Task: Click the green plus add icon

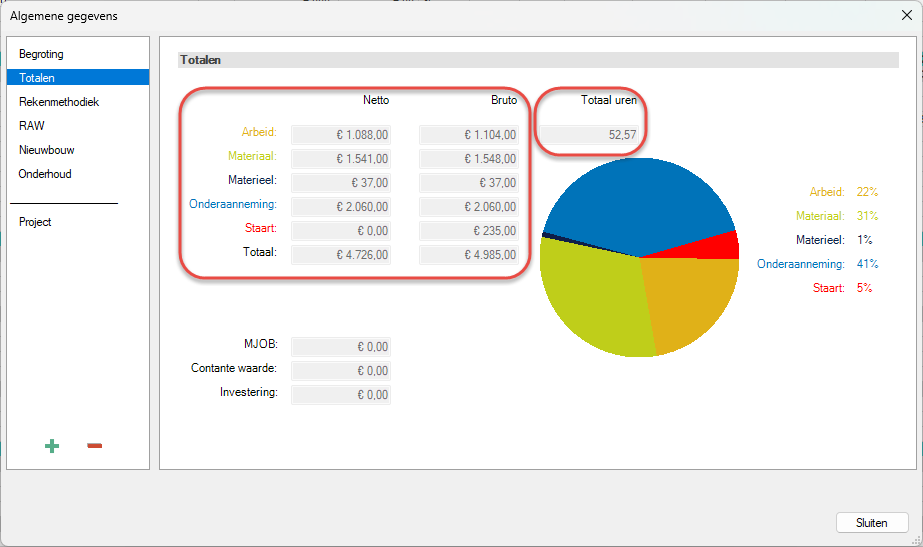Action: coord(52,446)
